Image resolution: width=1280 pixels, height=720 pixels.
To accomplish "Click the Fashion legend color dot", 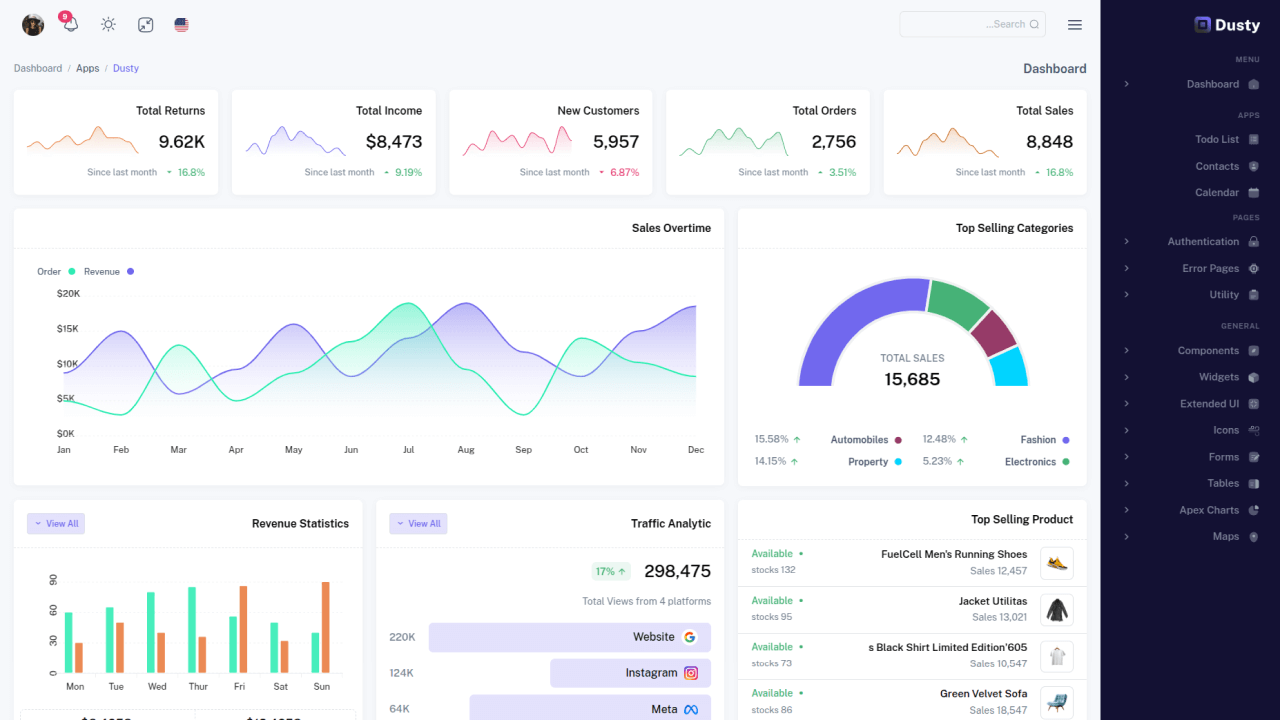I will point(1066,440).
